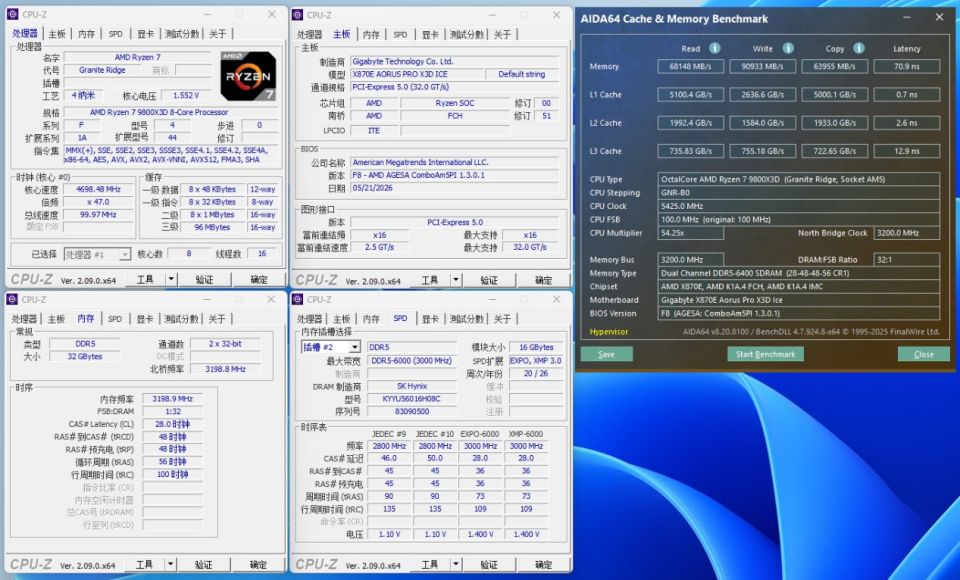Click the Copy info icon in AIDA64

tap(859, 48)
